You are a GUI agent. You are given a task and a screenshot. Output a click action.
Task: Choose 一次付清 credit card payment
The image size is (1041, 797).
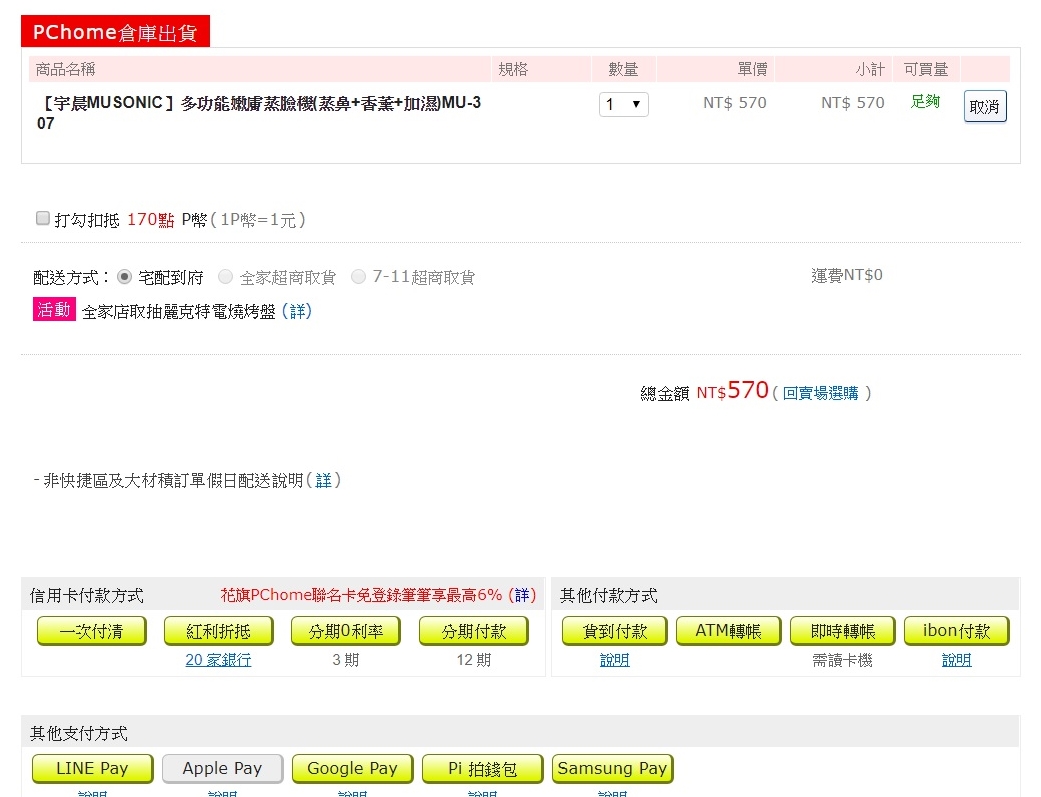pos(92,631)
